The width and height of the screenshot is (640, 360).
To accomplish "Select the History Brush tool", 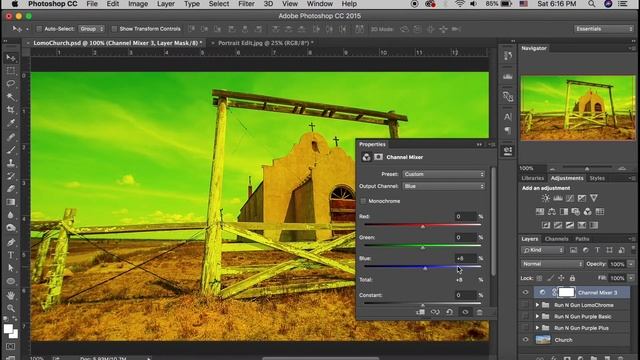I will (11, 176).
